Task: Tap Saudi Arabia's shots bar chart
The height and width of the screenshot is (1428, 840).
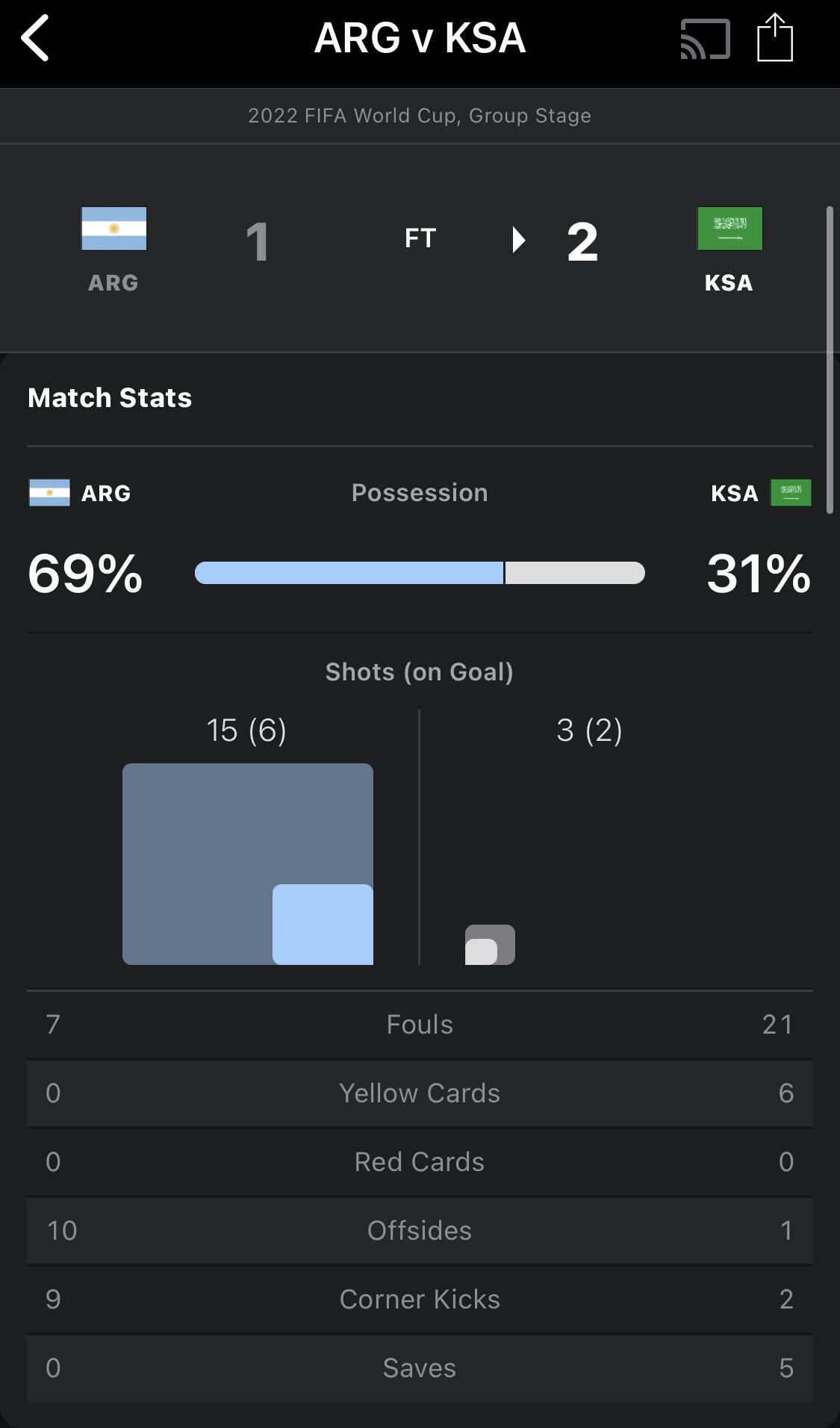Action: coord(490,945)
